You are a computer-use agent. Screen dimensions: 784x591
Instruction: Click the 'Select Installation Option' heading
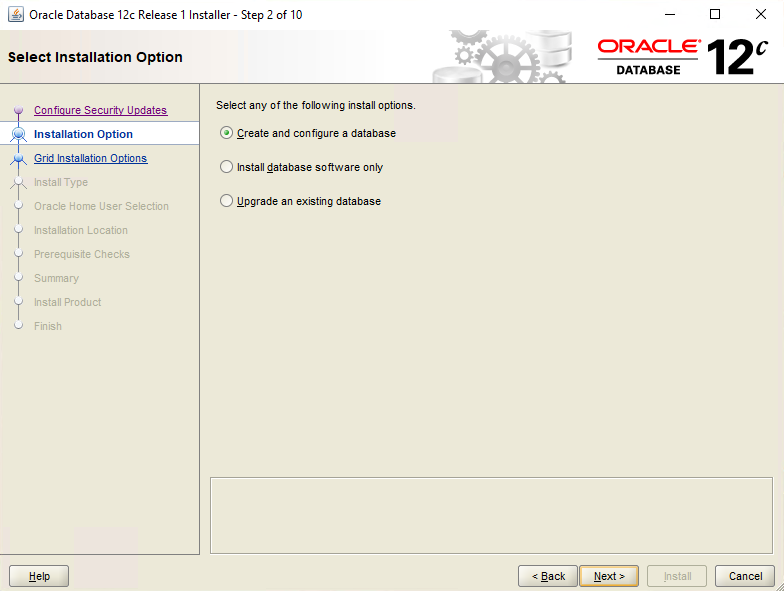95,57
